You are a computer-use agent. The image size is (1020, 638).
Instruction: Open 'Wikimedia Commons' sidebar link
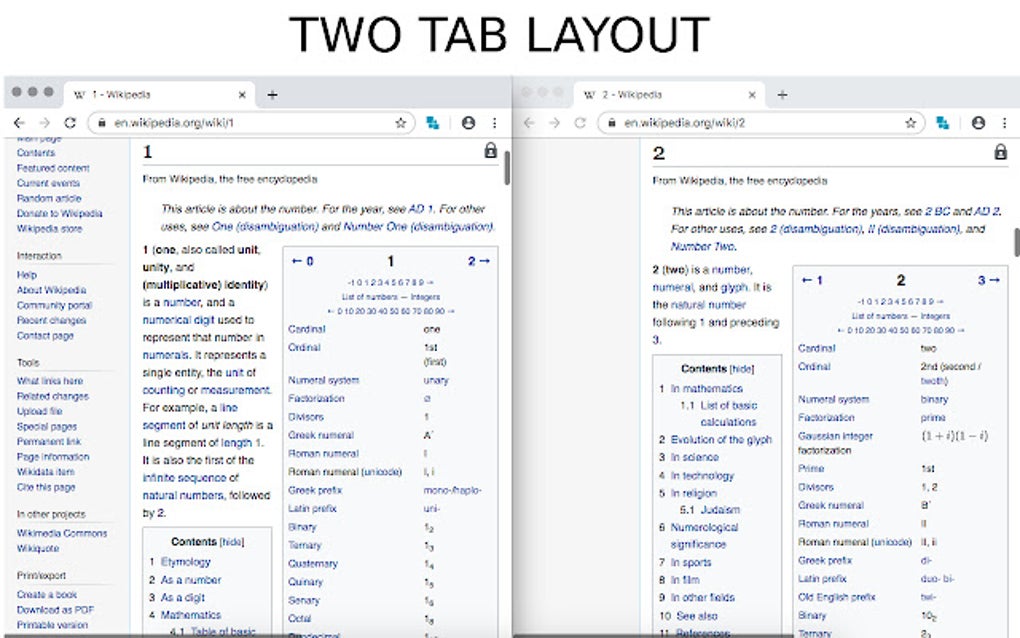click(62, 533)
